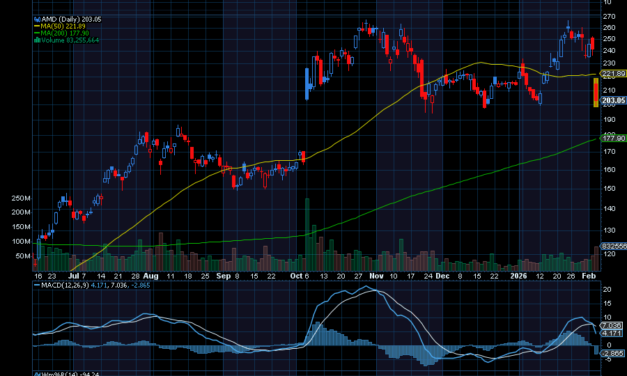The image size is (627, 376).
Task: Click the 'Sep' label on the date axis
Action: coord(224,276)
